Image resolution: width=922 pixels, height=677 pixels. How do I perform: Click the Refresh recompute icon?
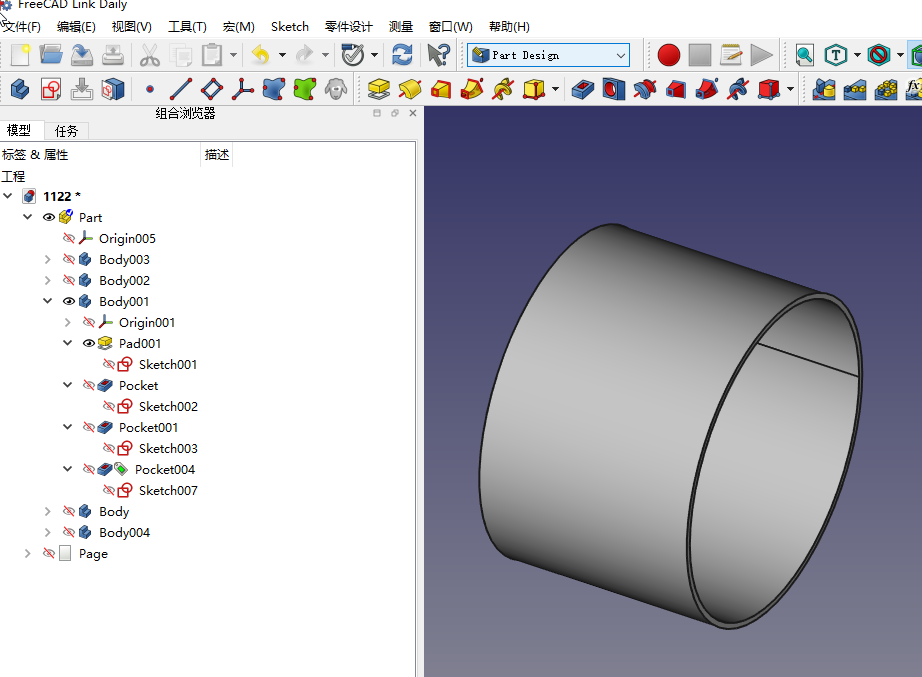(402, 55)
